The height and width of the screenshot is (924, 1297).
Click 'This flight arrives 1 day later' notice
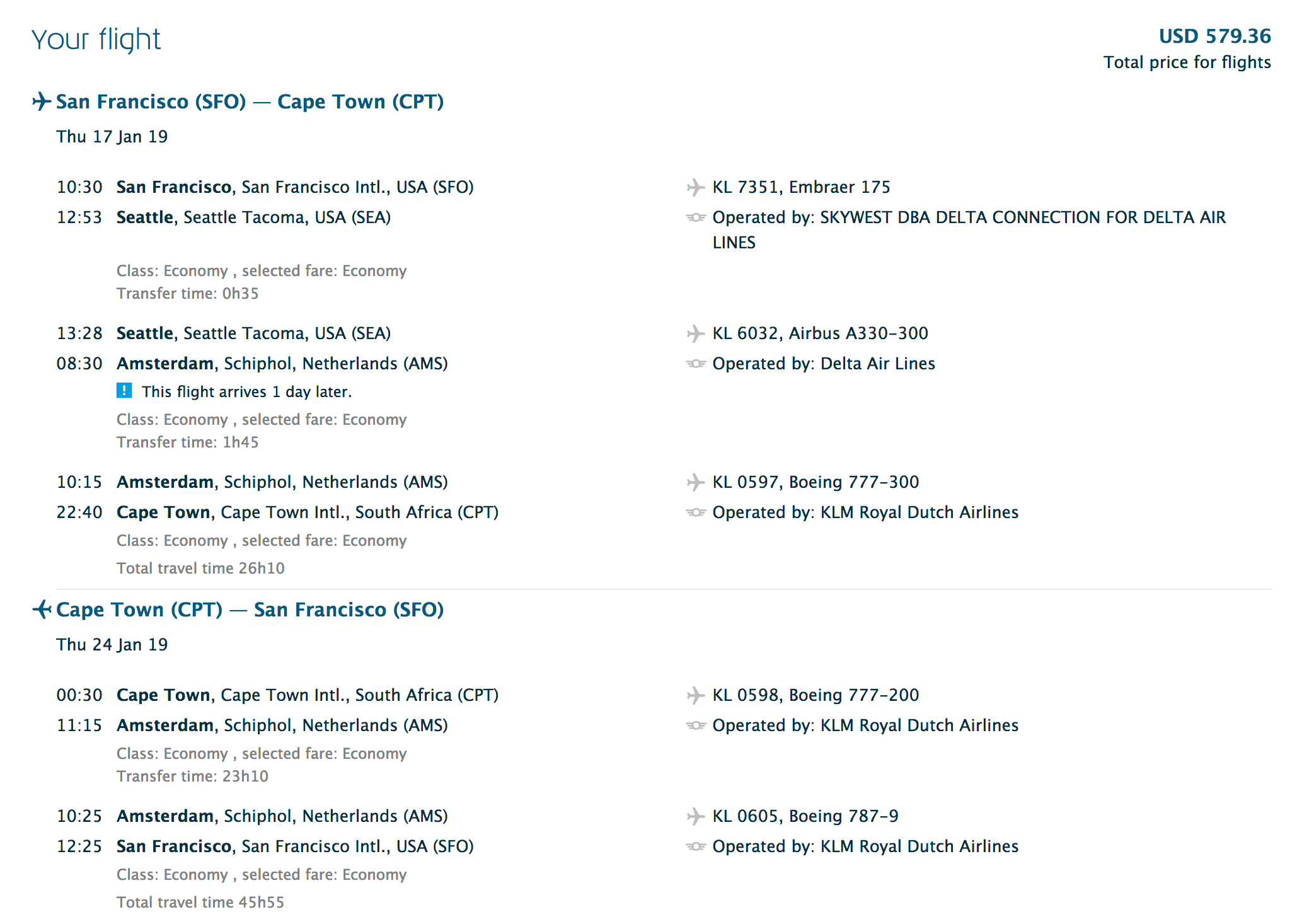pyautogui.click(x=246, y=391)
